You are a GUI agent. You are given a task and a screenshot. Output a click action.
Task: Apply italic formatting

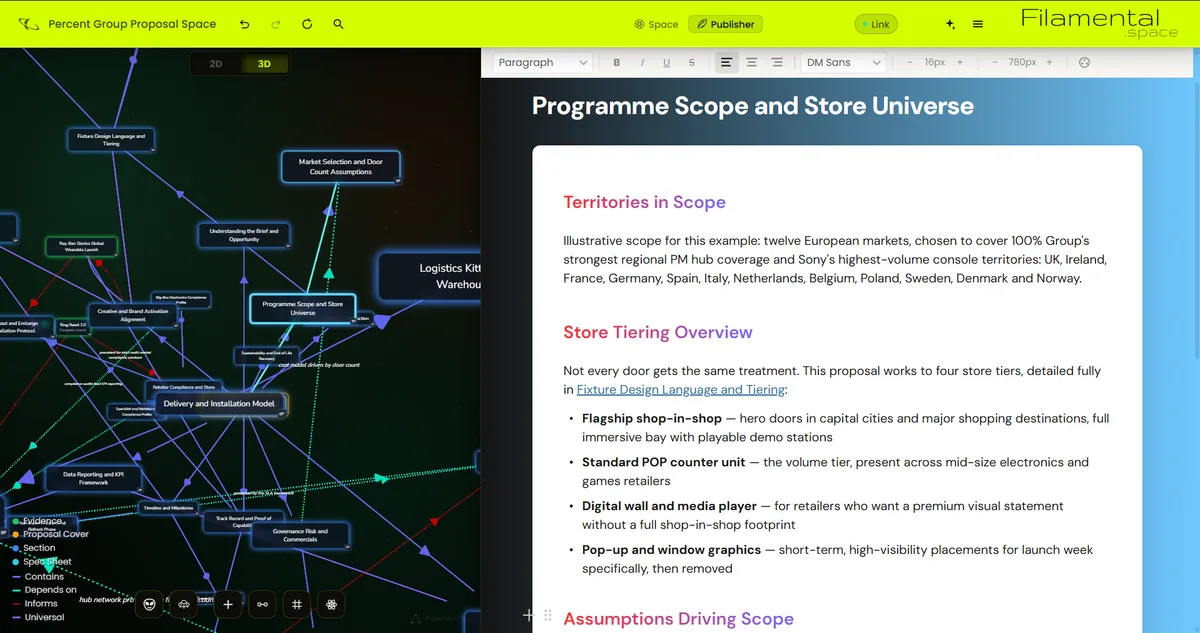pos(642,62)
